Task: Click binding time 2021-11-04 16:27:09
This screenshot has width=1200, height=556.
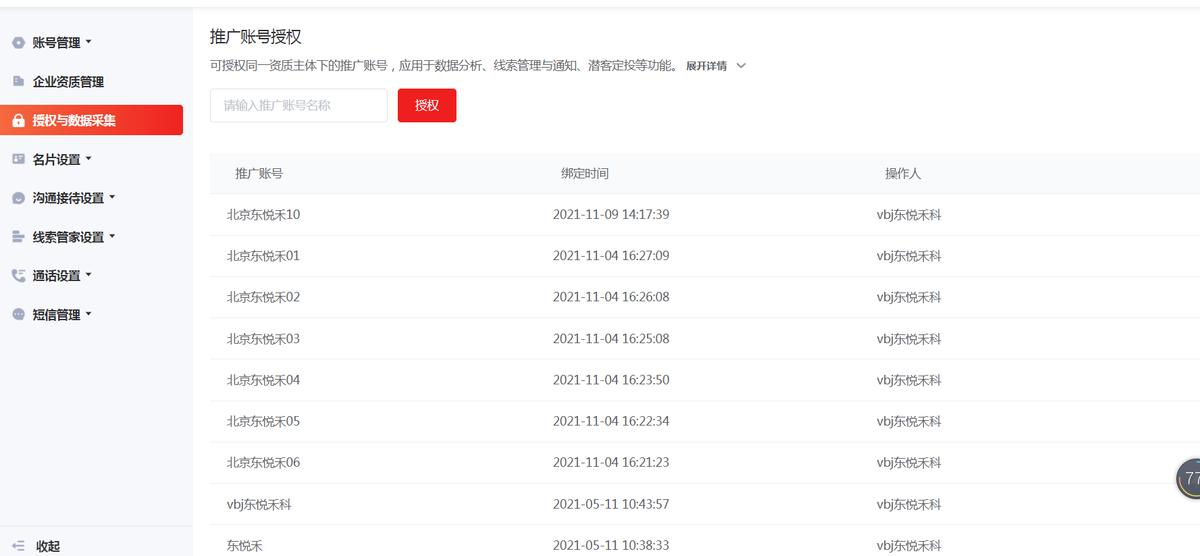Action: [x=611, y=256]
